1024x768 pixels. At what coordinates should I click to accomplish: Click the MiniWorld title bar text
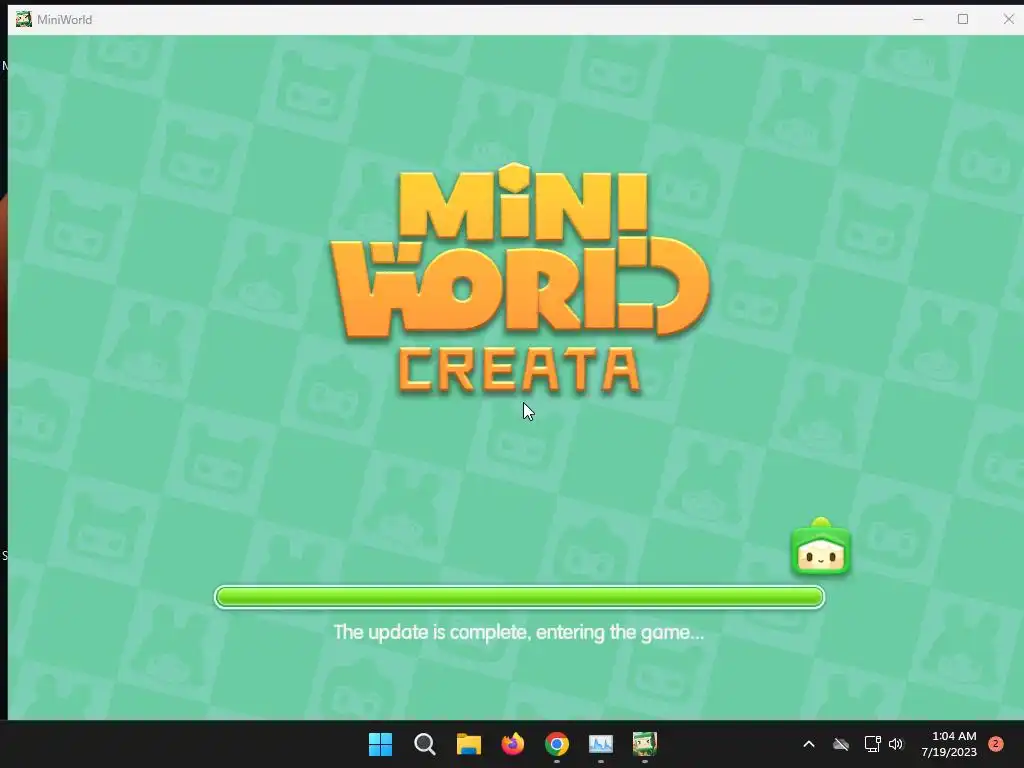pos(65,20)
